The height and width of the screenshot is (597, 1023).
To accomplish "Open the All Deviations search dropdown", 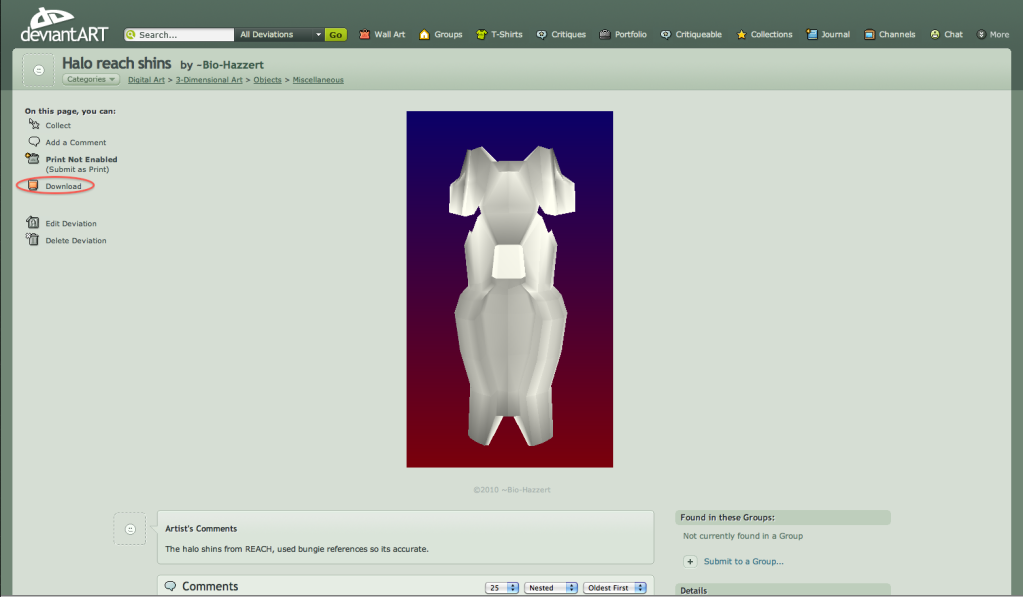I will (281, 35).
